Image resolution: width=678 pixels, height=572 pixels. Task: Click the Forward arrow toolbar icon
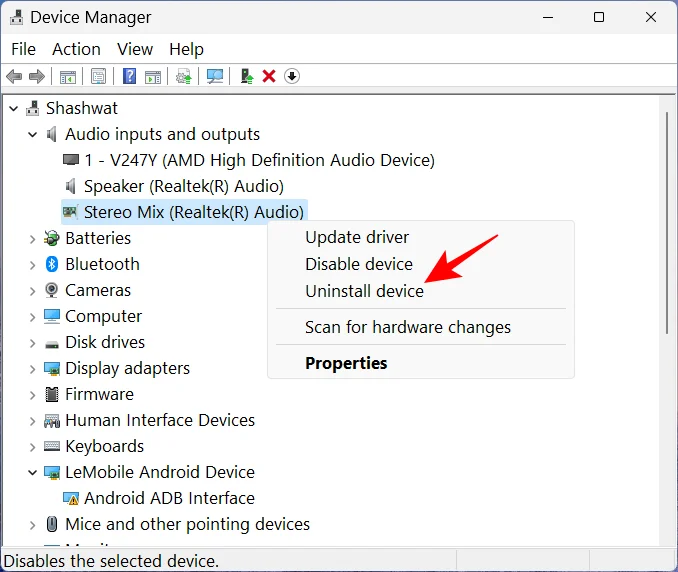[37, 77]
